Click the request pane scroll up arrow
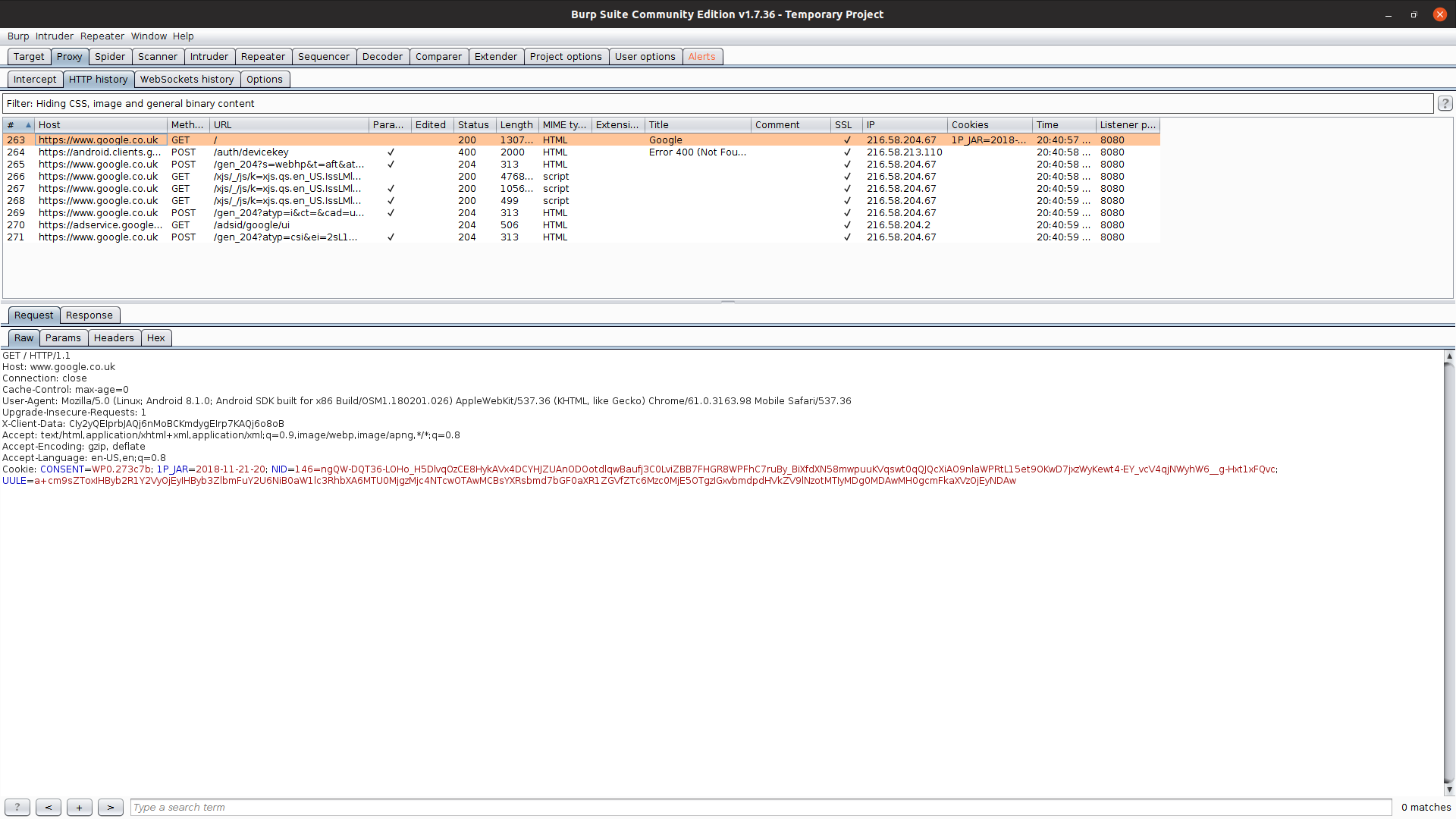The height and width of the screenshot is (819, 1456). 1448,356
